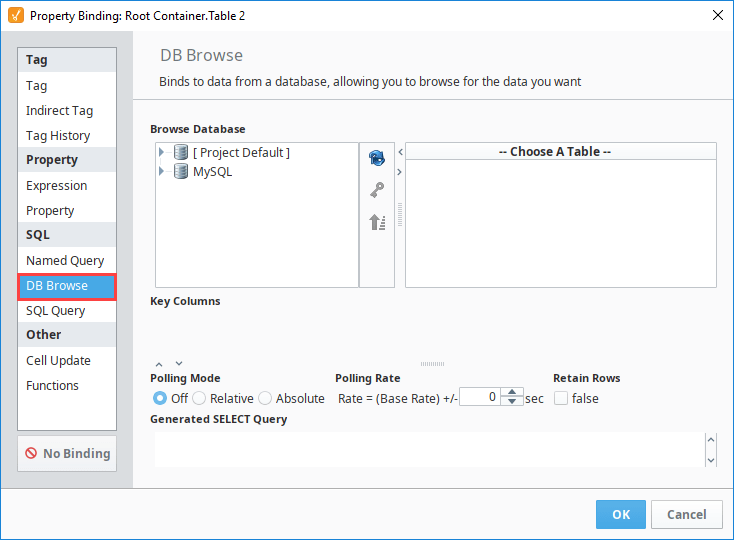Expand the Project Default database node
The width and height of the screenshot is (734, 540).
pos(161,152)
